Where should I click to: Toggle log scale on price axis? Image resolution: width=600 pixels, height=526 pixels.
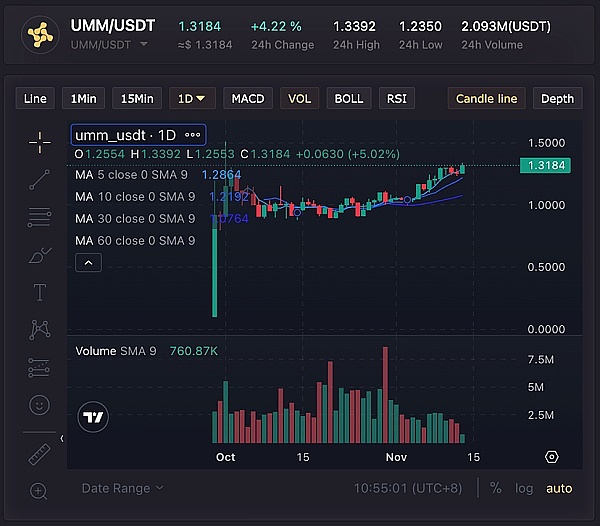(x=524, y=488)
